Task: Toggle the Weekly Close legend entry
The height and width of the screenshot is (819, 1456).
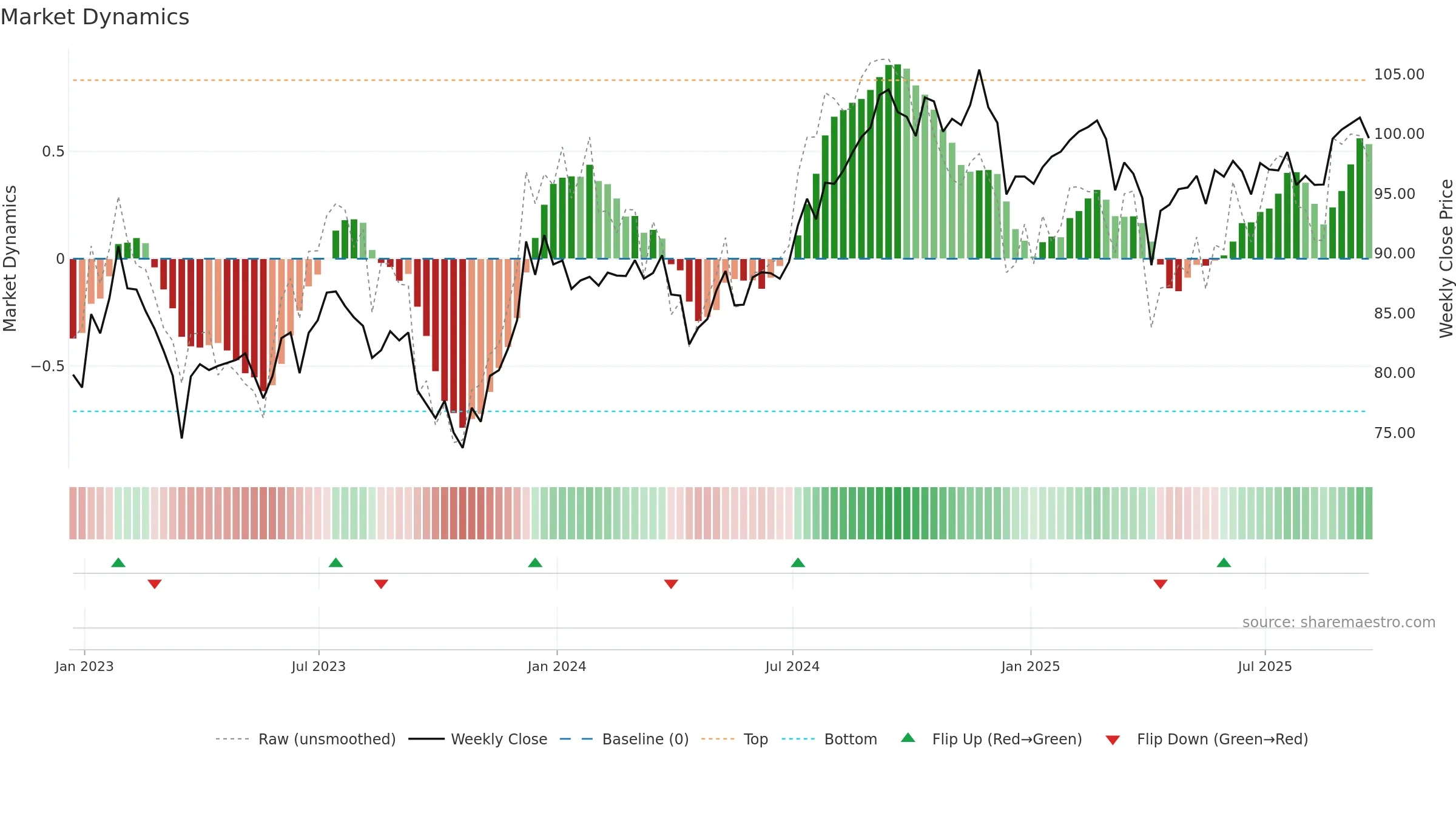Action: click(478, 739)
